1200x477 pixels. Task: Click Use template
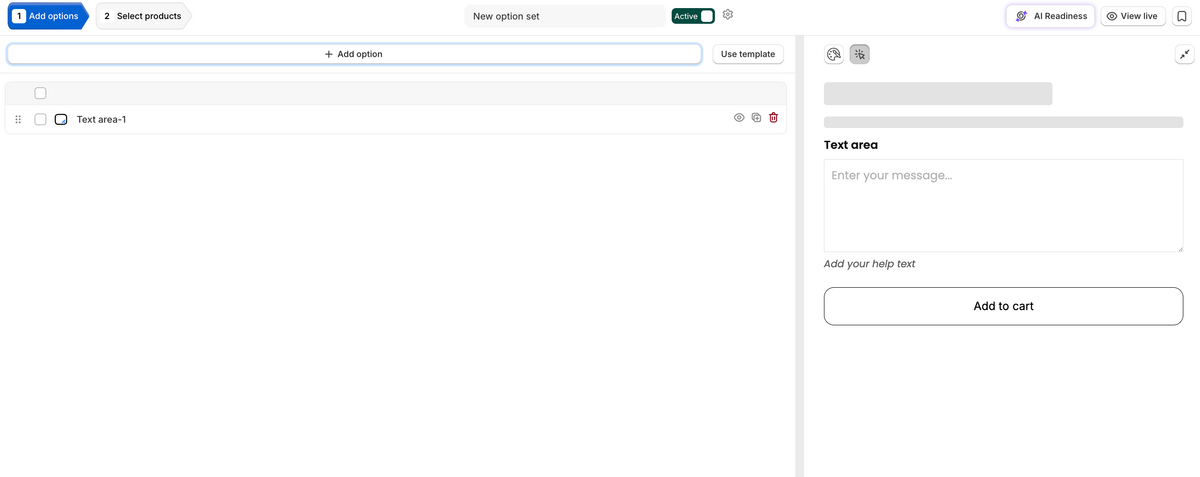tap(748, 54)
